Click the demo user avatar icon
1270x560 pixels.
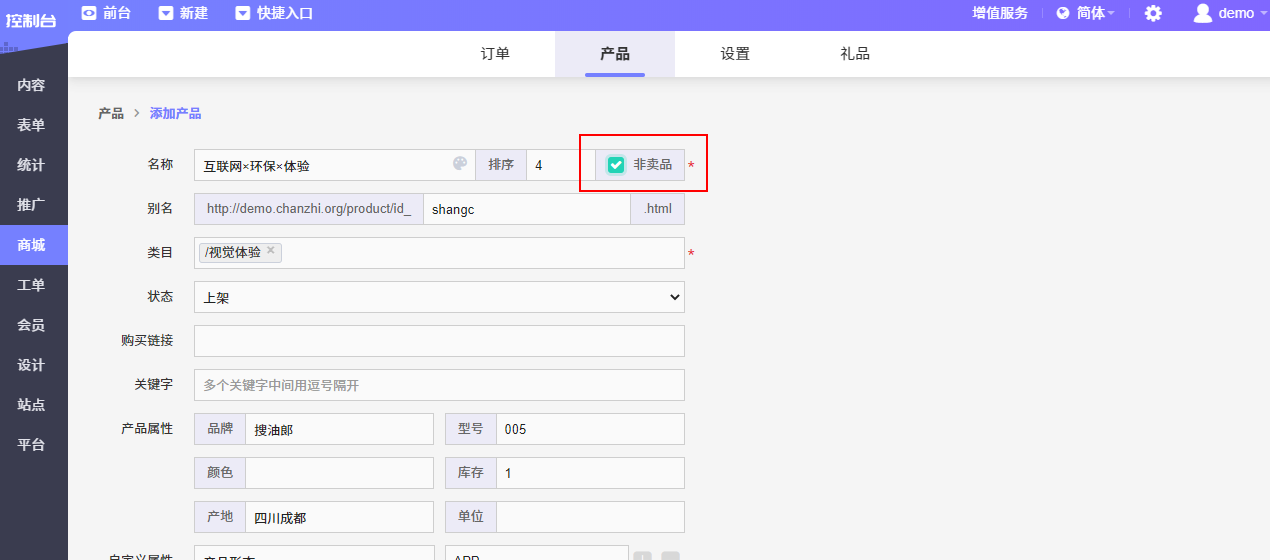point(1203,13)
